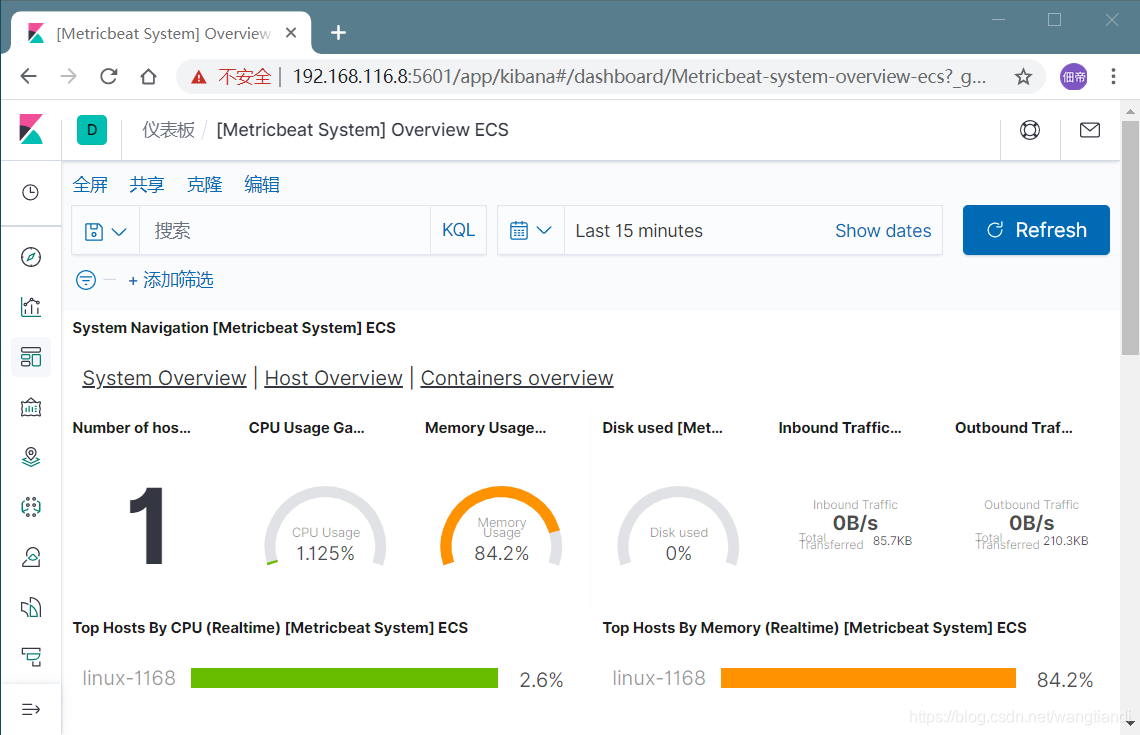Click the CPU Usage gauge
The width and height of the screenshot is (1140, 735).
pyautogui.click(x=325, y=526)
